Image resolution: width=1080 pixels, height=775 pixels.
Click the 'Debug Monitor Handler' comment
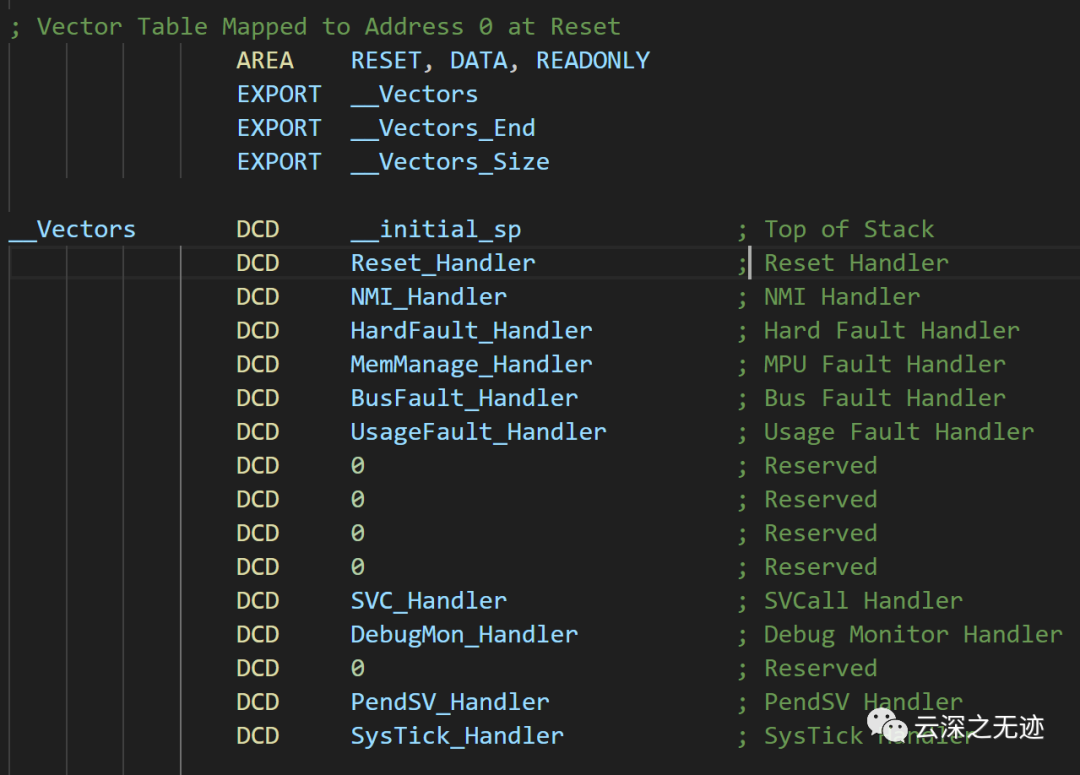913,634
